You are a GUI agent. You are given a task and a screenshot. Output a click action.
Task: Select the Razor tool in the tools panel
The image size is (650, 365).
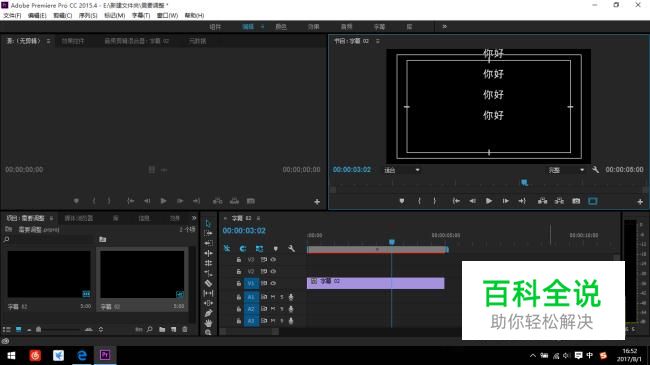point(209,283)
